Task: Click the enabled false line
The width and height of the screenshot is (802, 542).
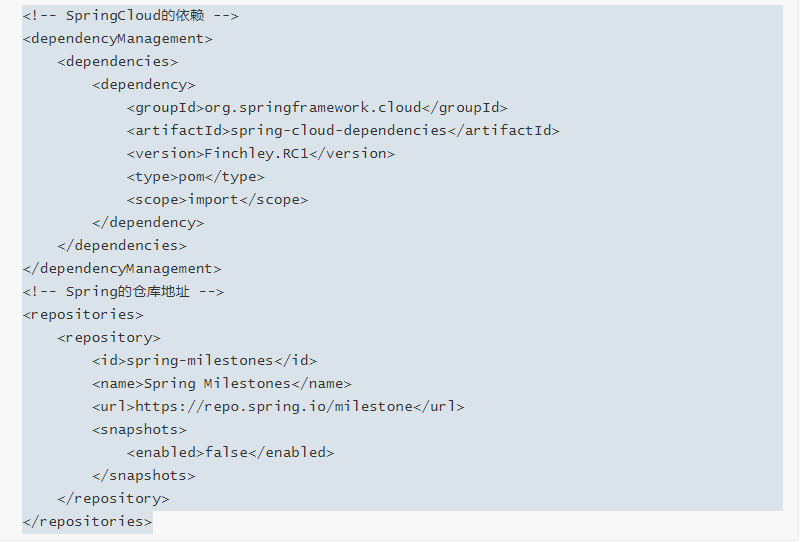Action: pyautogui.click(x=230, y=453)
